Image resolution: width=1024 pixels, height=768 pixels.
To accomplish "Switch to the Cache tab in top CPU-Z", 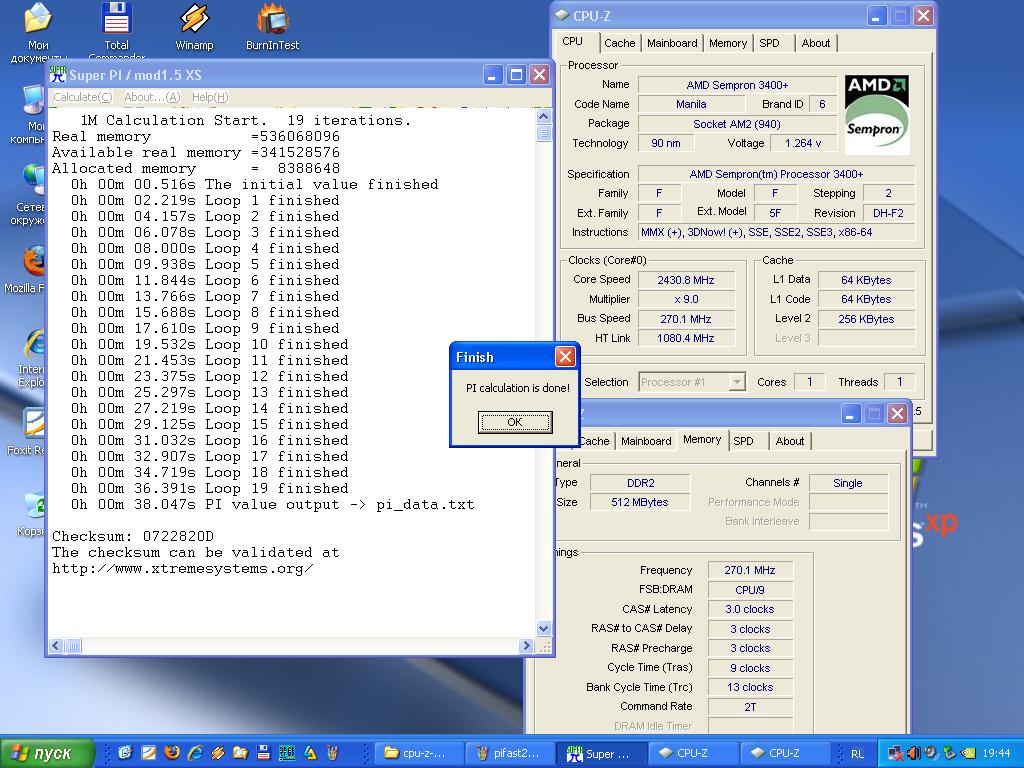I will point(619,43).
